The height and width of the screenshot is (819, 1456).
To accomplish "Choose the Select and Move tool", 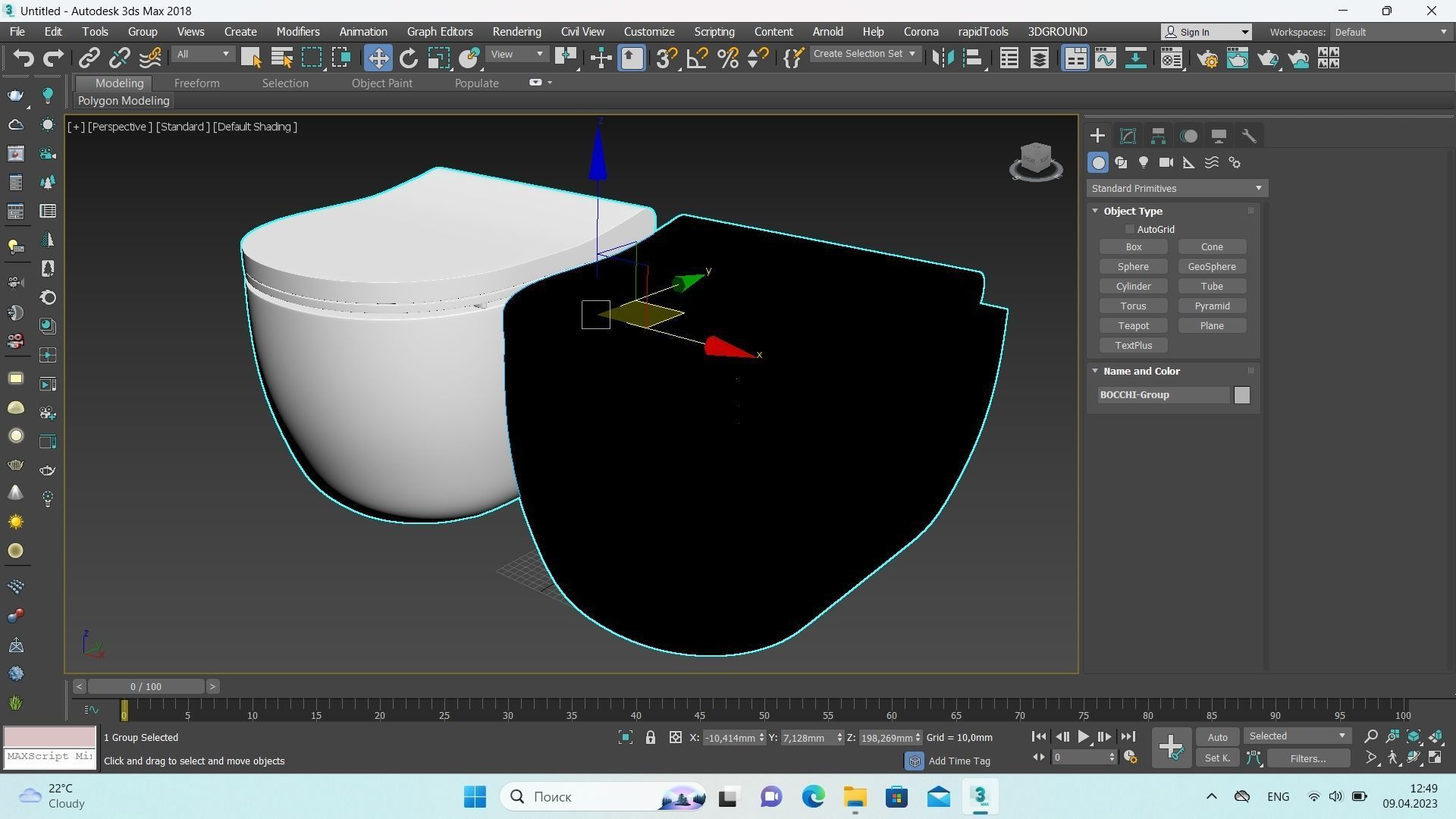I will point(378,58).
